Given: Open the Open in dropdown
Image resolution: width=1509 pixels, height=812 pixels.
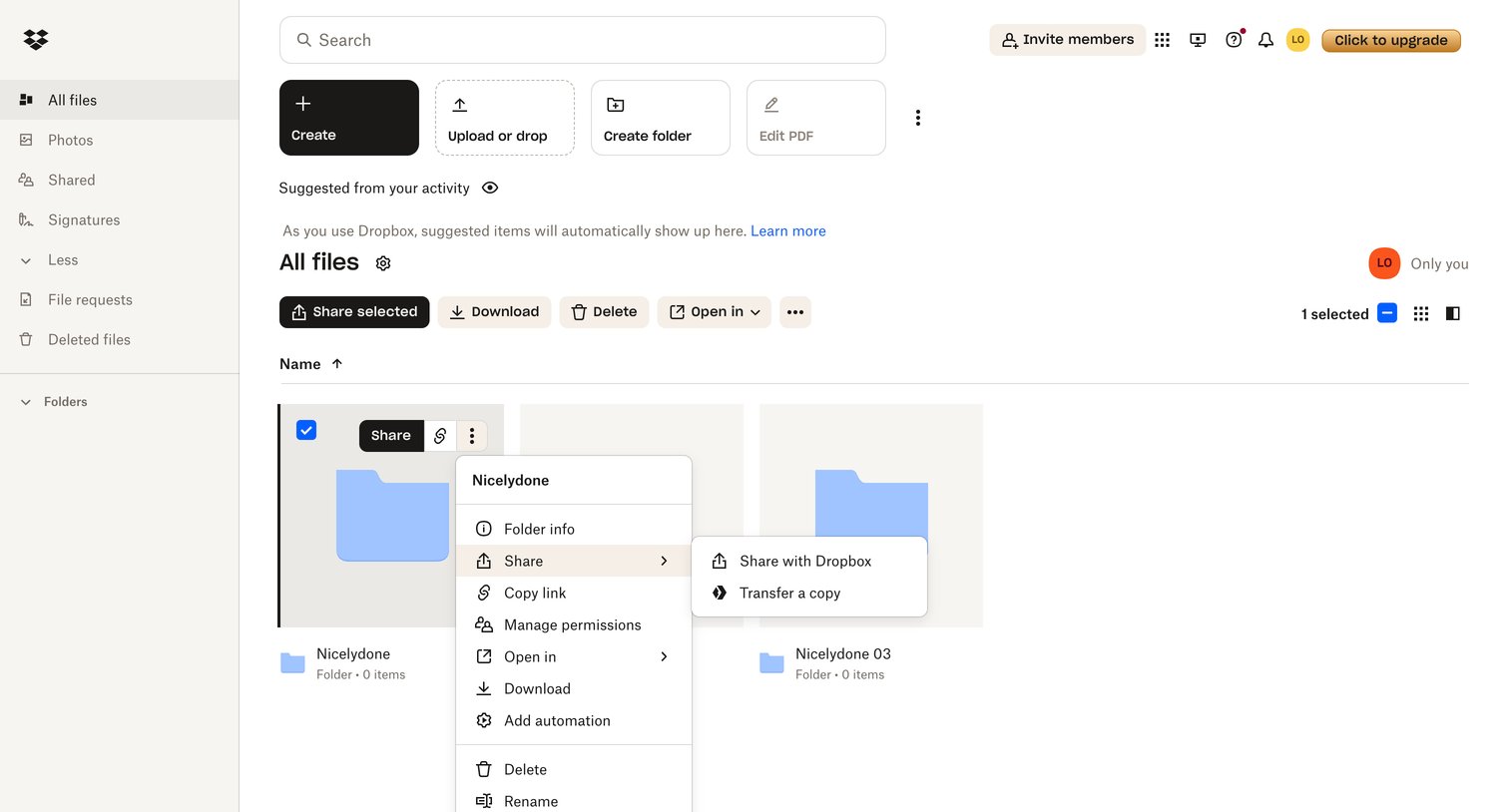Looking at the screenshot, I should (x=715, y=312).
